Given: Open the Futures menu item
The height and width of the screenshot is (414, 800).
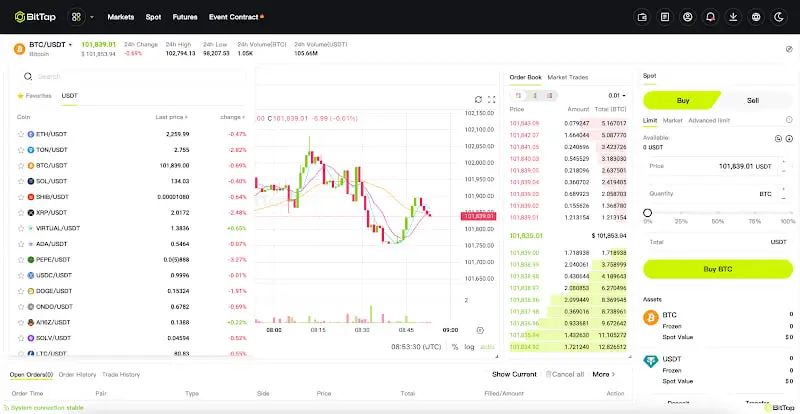Looking at the screenshot, I should click(x=185, y=17).
